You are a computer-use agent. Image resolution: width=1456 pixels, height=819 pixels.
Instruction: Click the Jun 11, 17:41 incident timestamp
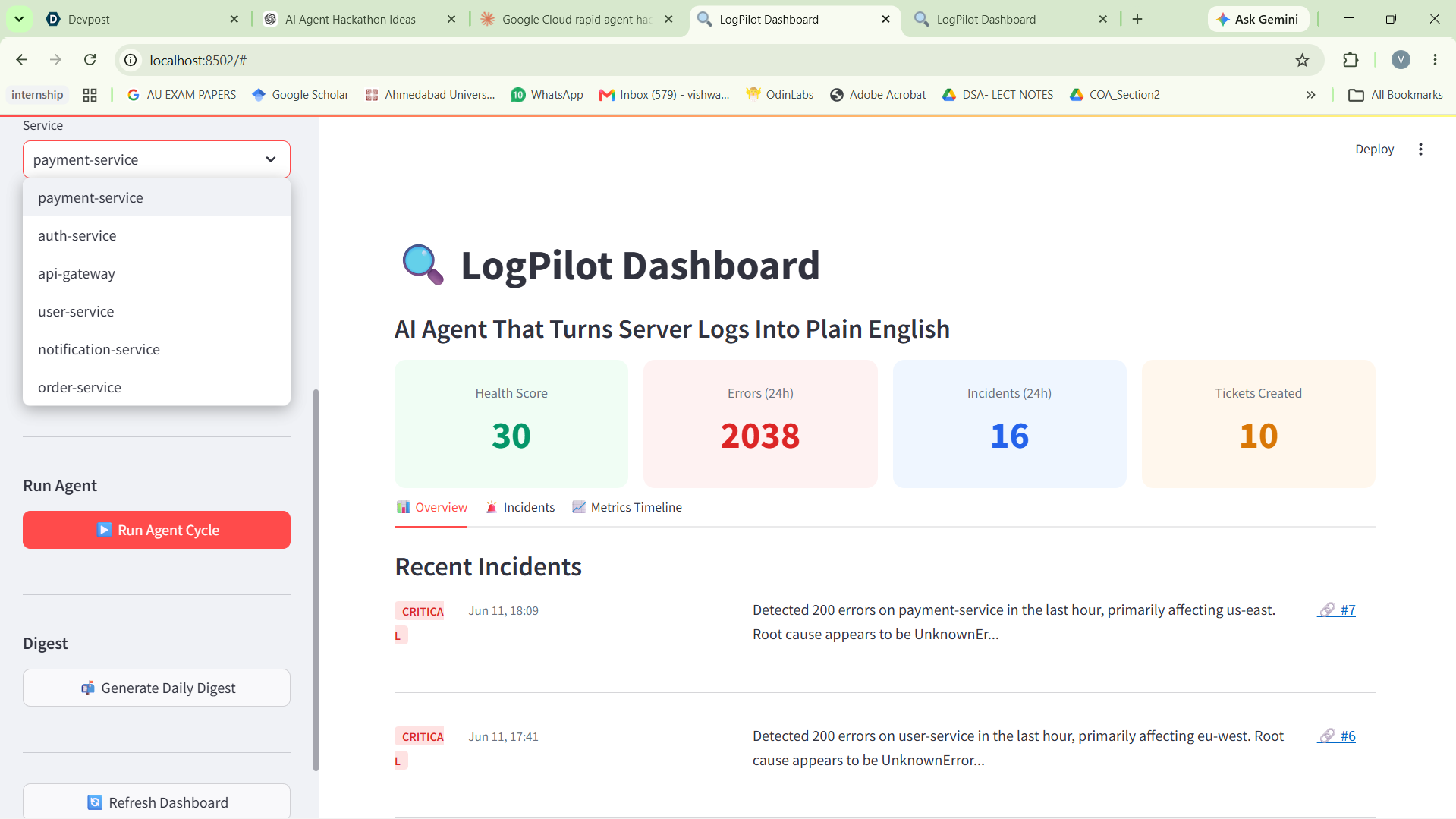[503, 736]
